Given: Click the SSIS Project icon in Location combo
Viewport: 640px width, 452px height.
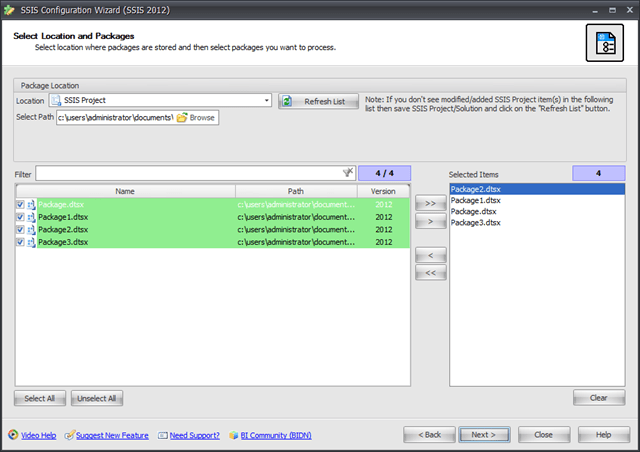Looking at the screenshot, I should coord(56,100).
